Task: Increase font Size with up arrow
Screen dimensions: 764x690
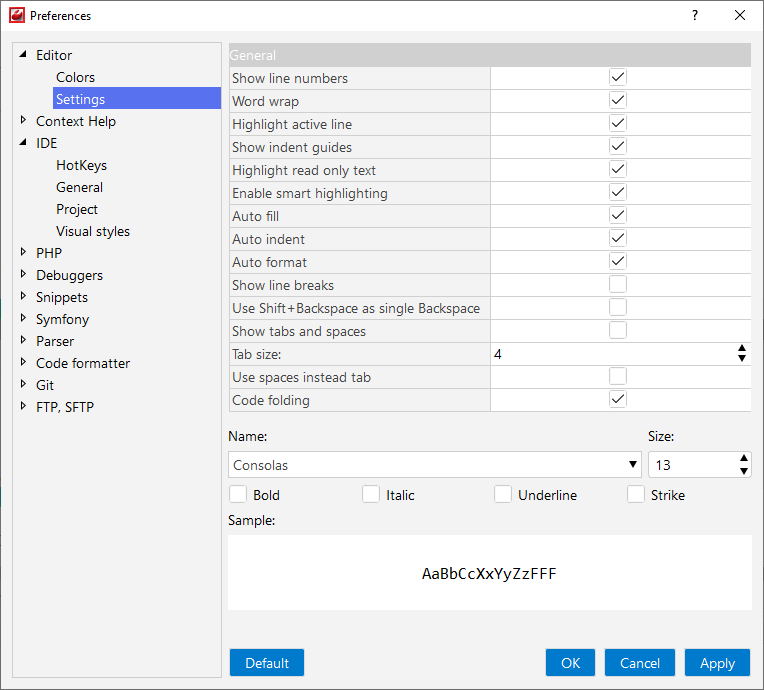Action: click(x=744, y=459)
